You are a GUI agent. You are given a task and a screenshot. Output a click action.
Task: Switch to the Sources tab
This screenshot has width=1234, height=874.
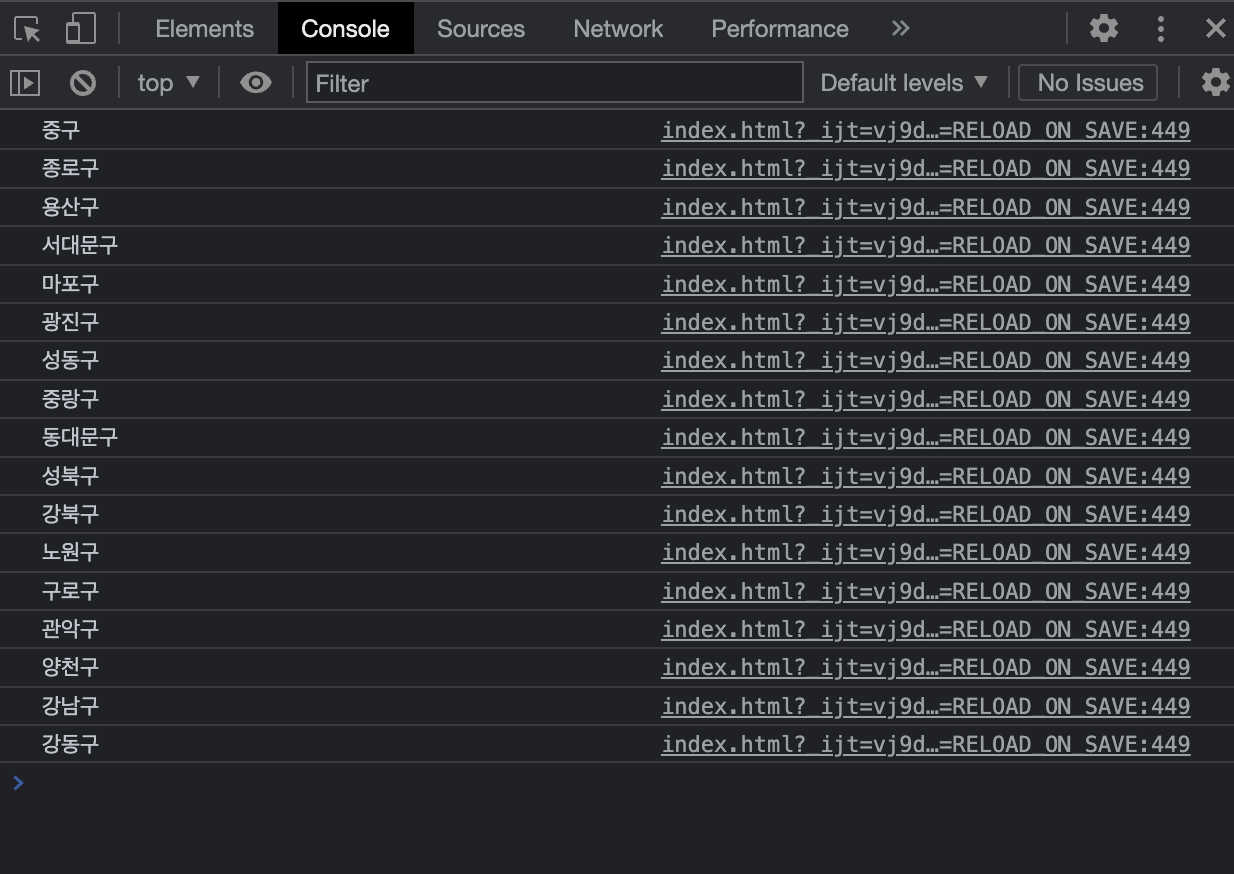pyautogui.click(x=481, y=29)
